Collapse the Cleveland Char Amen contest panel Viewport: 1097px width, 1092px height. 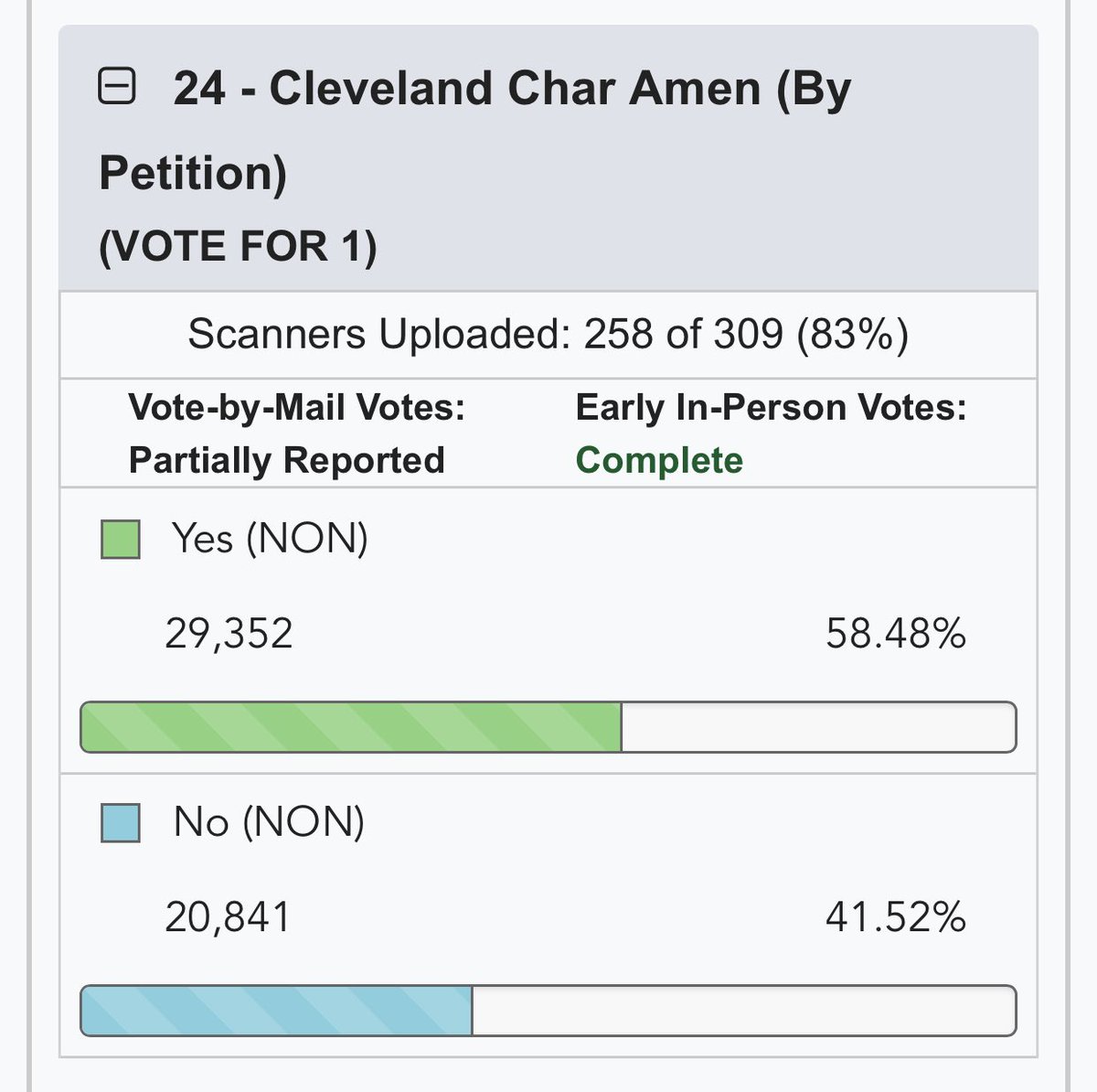click(117, 89)
